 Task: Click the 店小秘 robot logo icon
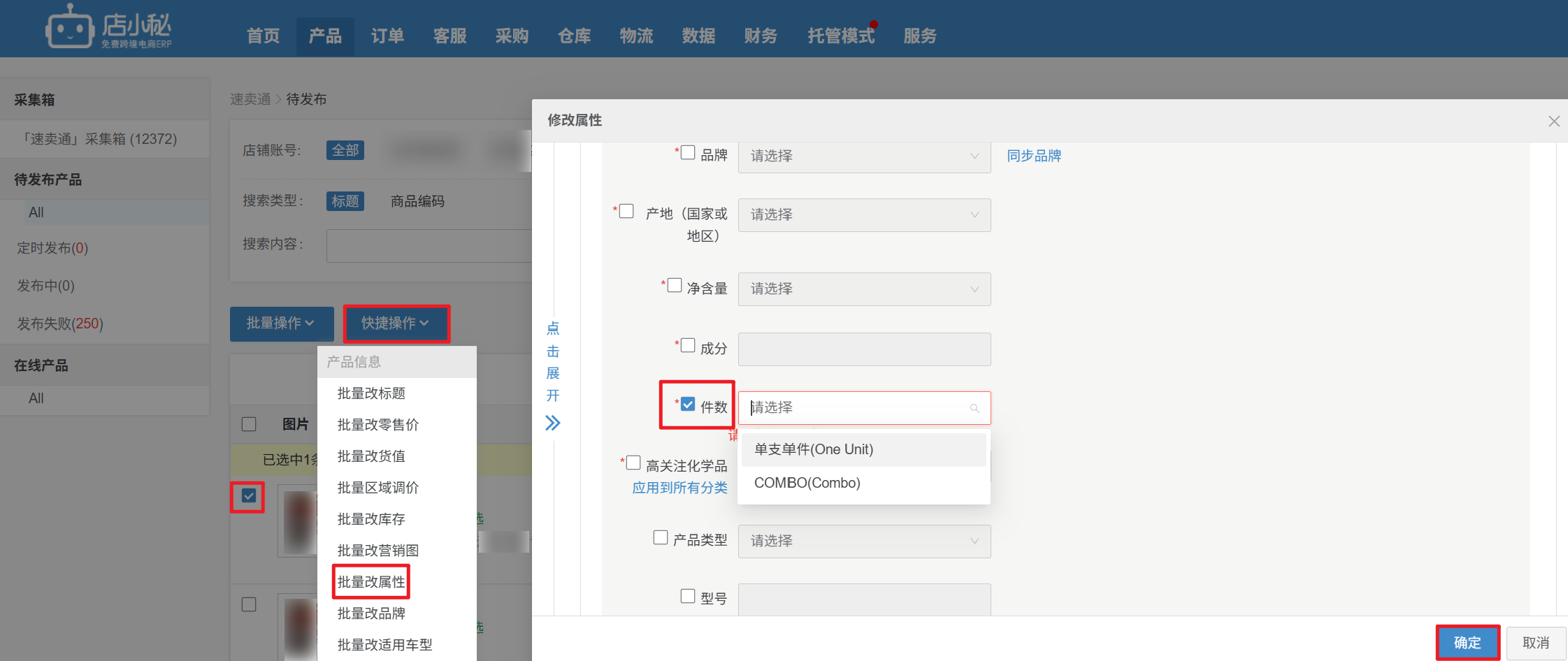69,28
